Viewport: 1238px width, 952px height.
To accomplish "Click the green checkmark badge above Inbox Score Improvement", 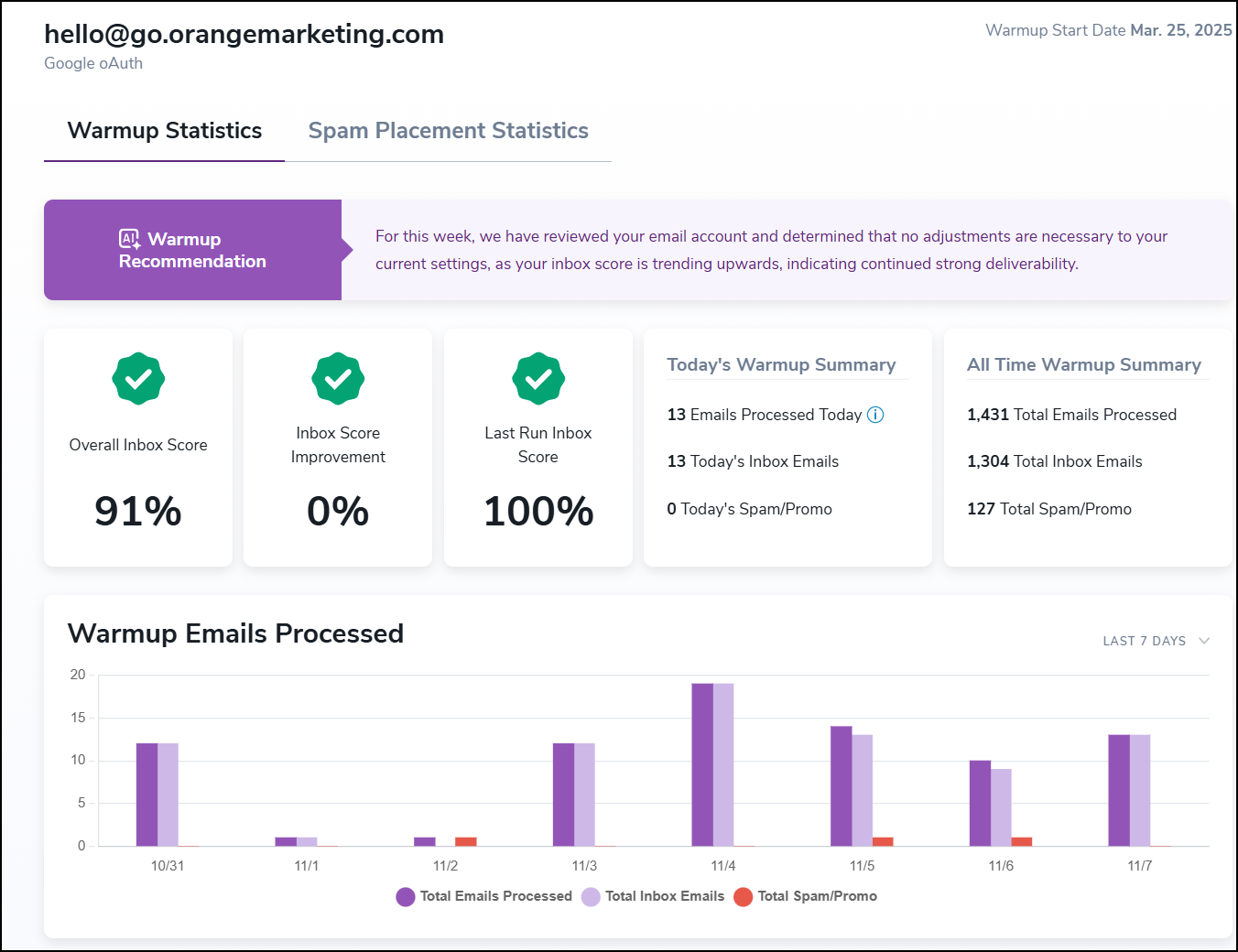I will (338, 378).
